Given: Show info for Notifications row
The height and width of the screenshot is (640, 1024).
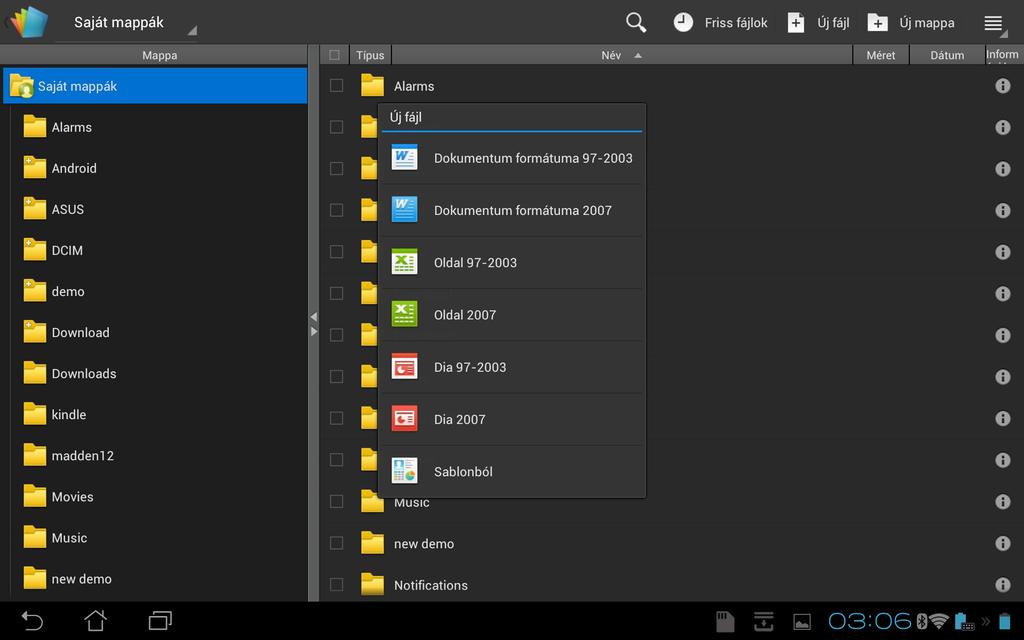Looking at the screenshot, I should click(x=1002, y=584).
